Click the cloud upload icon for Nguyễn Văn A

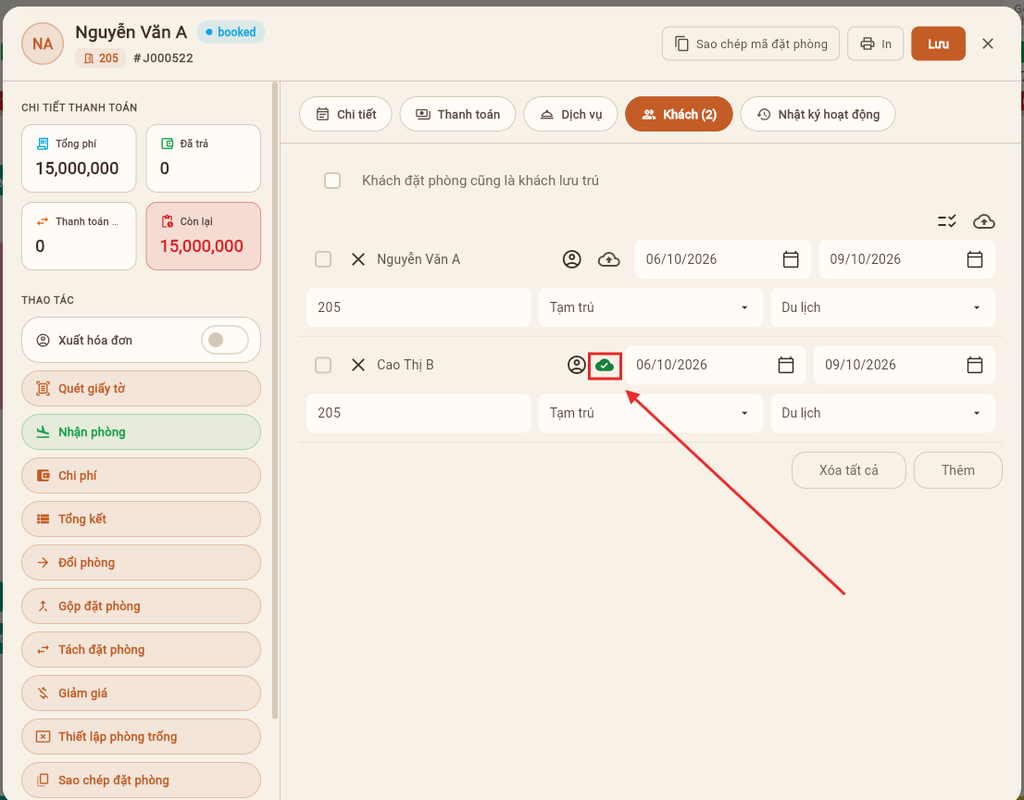[x=609, y=260]
